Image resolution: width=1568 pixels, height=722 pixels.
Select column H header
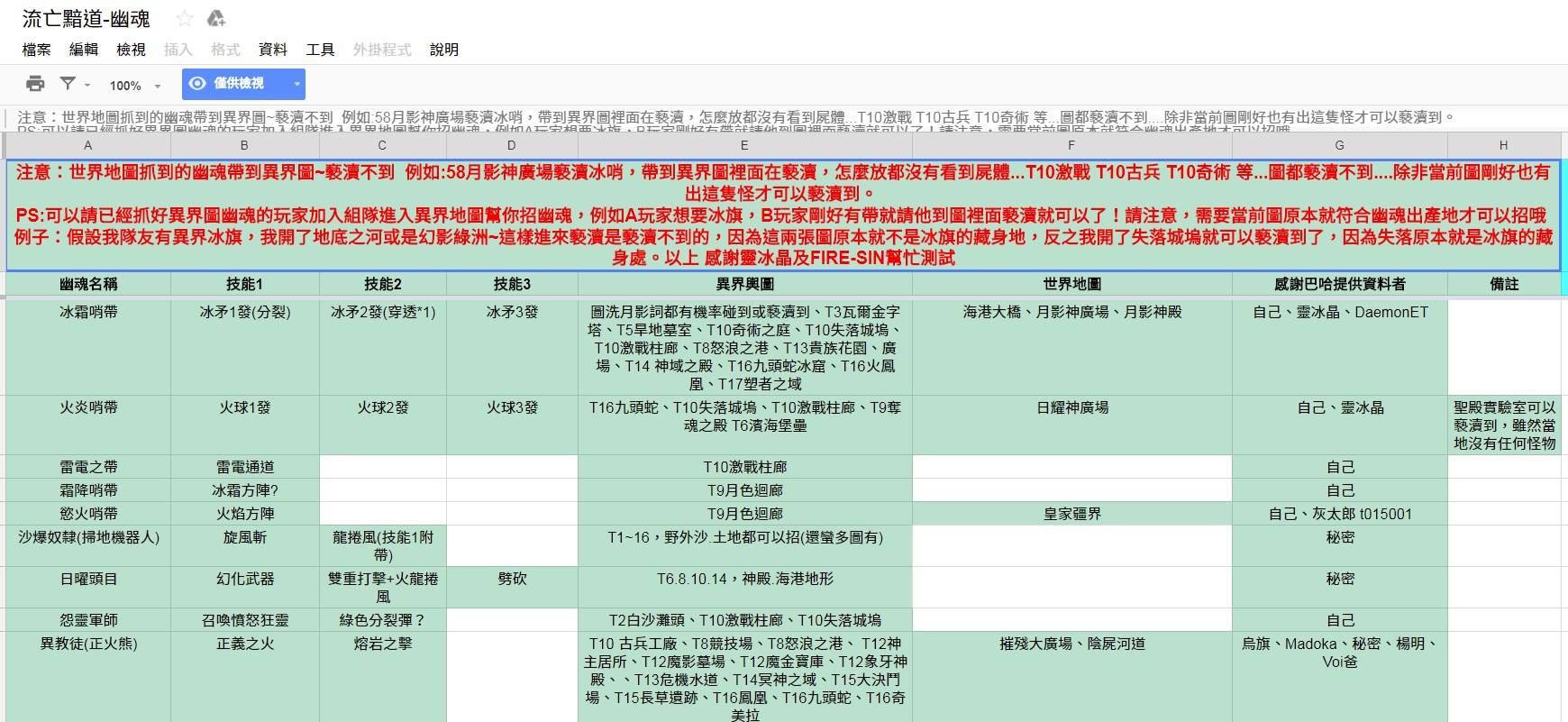click(1504, 145)
